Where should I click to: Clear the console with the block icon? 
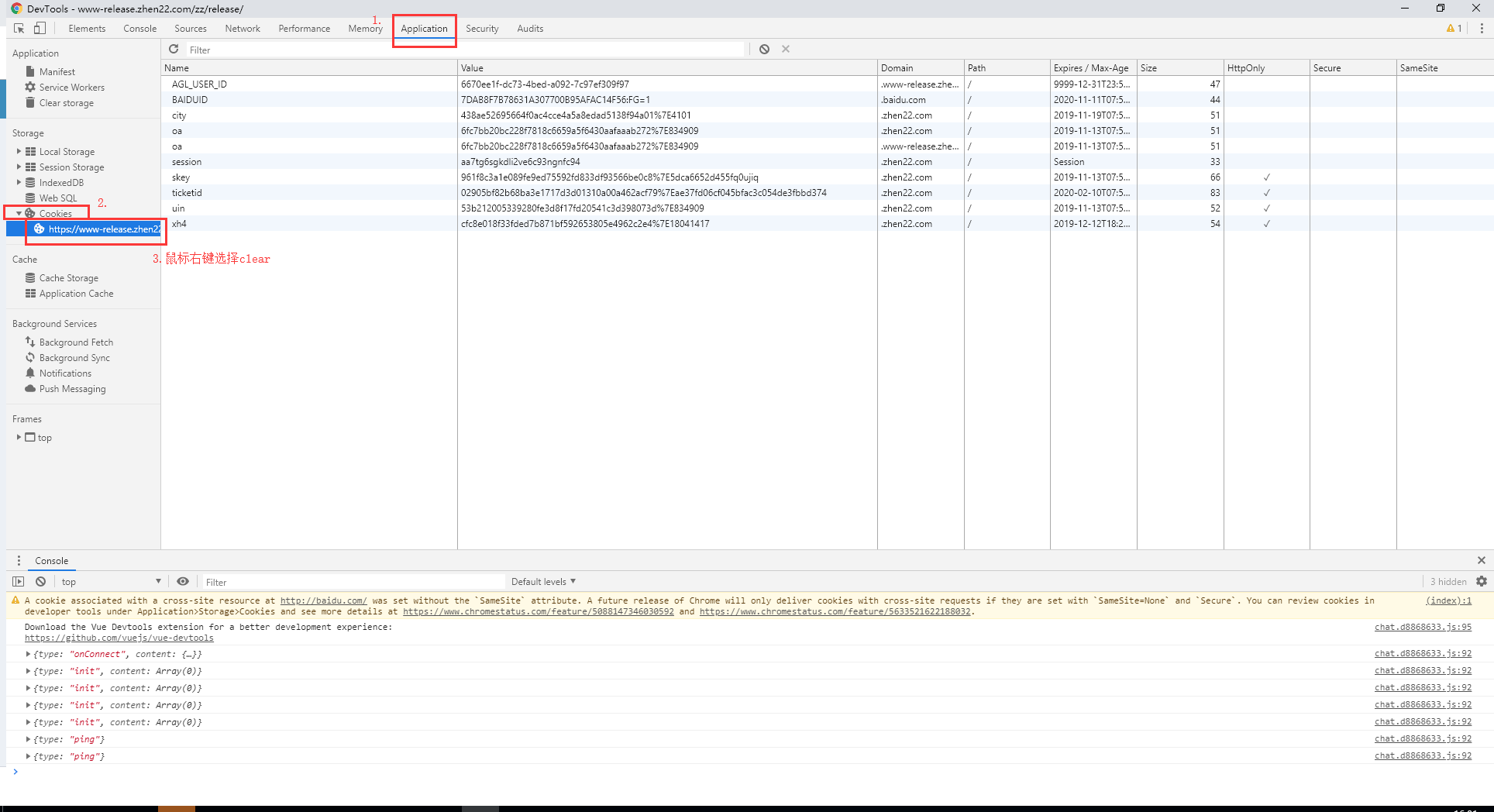[40, 581]
